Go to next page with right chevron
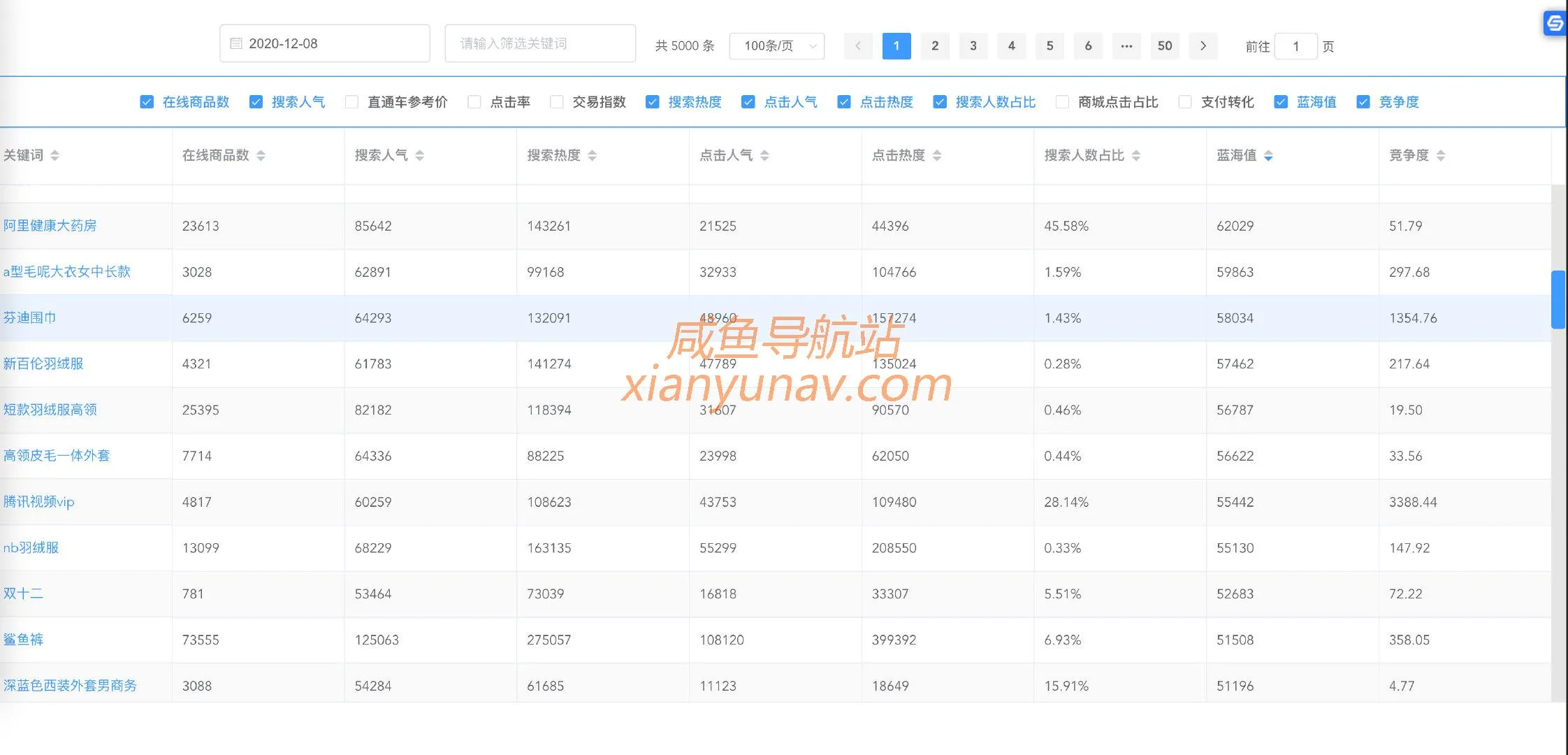This screenshot has height=755, width=1568. pyautogui.click(x=1203, y=46)
